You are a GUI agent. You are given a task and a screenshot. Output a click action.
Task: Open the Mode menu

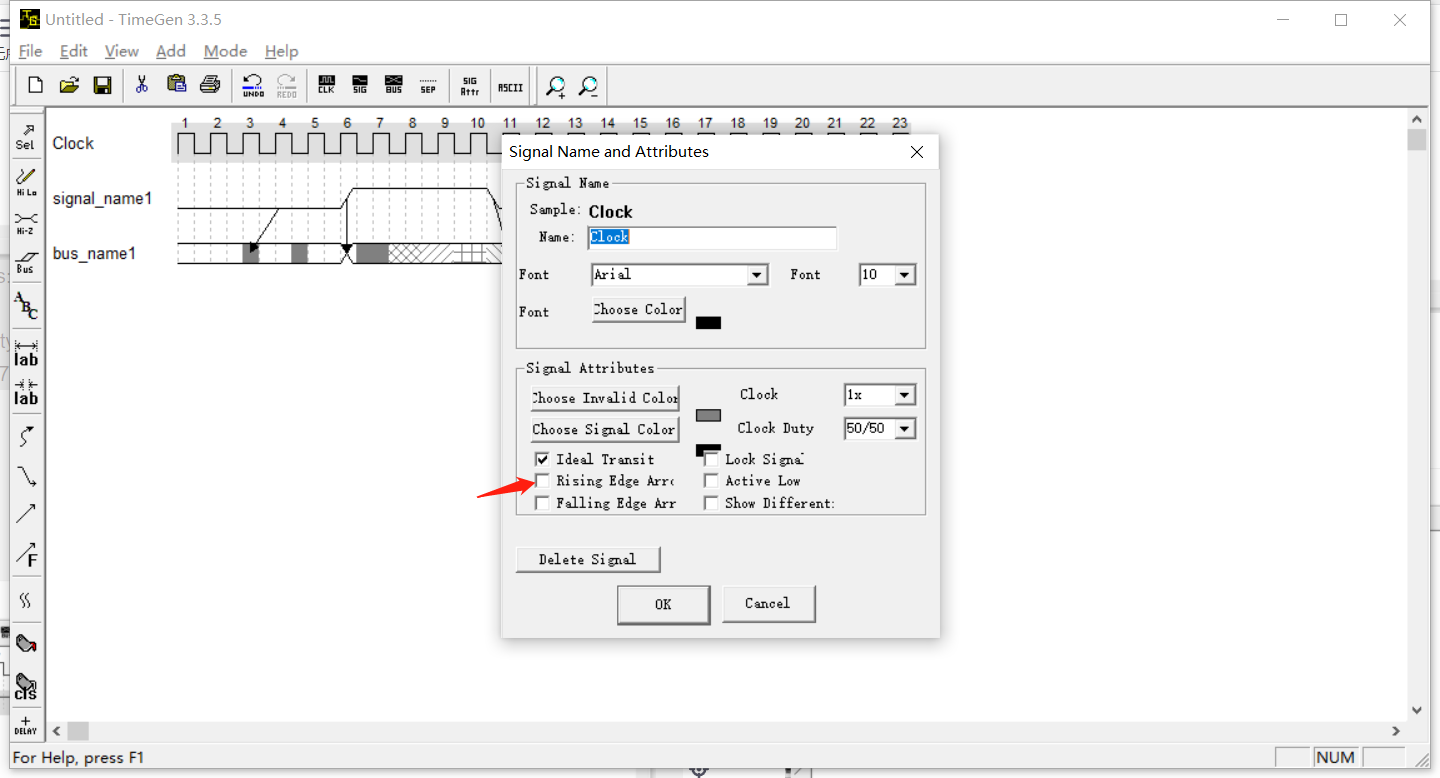tap(225, 51)
